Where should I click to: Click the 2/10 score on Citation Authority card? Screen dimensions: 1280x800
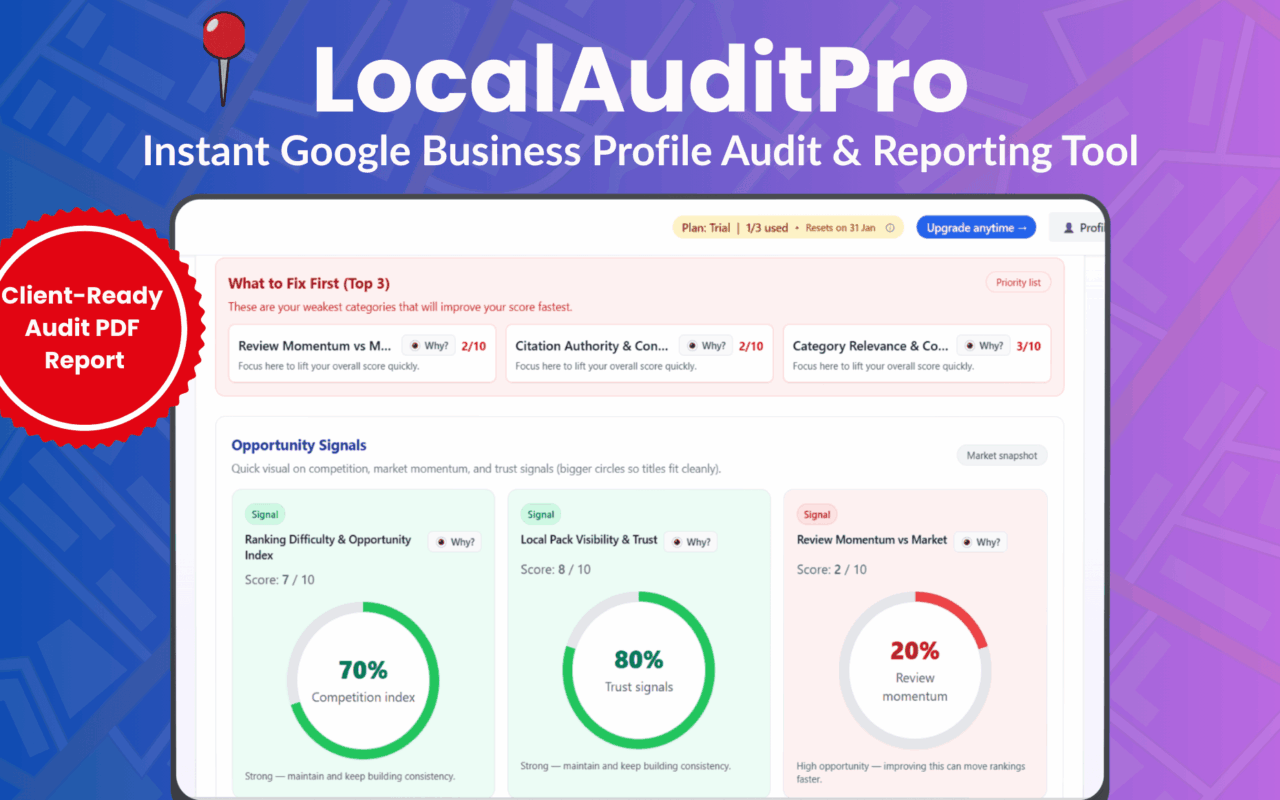pyautogui.click(x=751, y=346)
